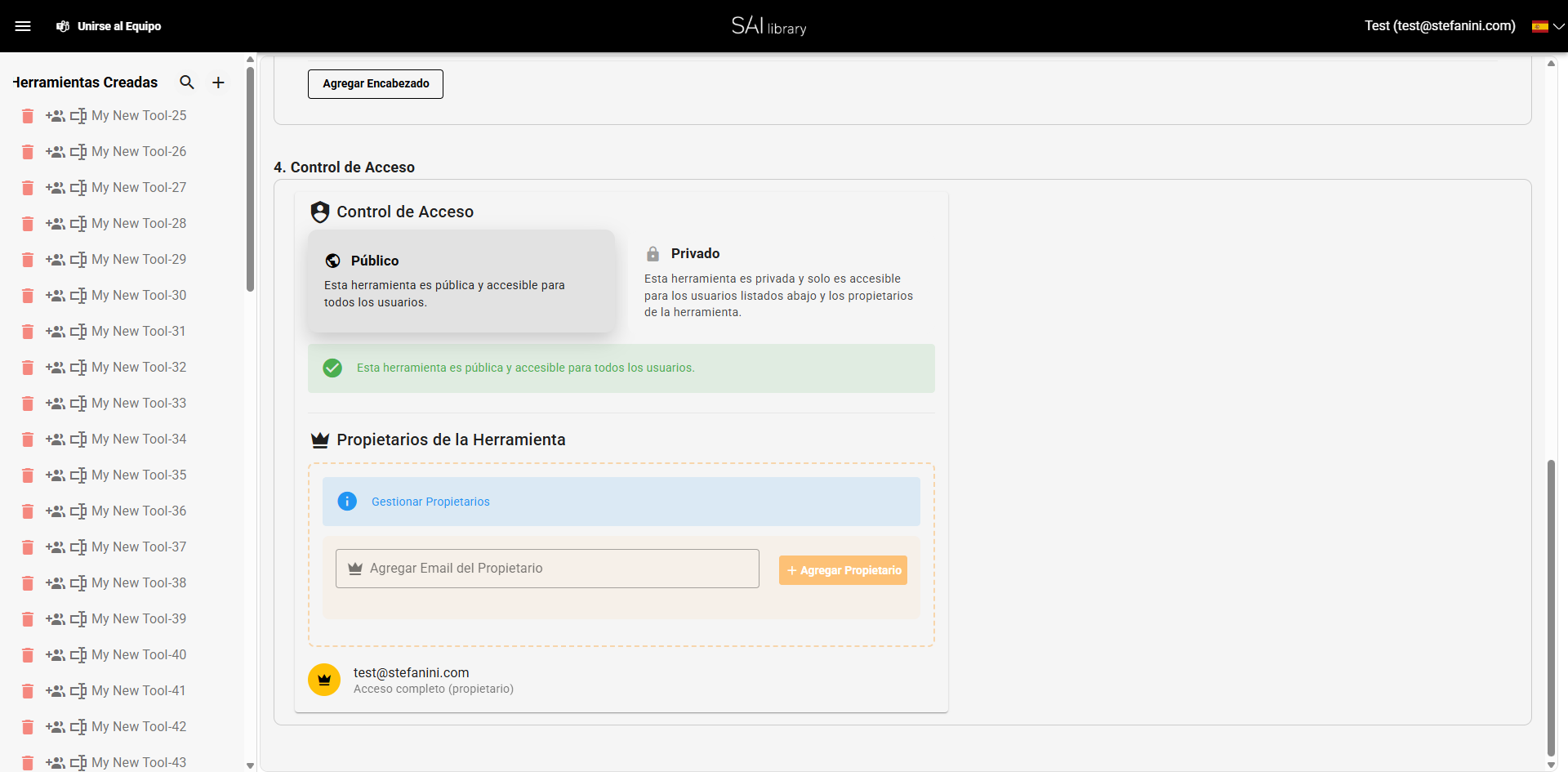Open the Unirse al Equipo menu item
This screenshot has height=772, width=1568.
coord(119,26)
